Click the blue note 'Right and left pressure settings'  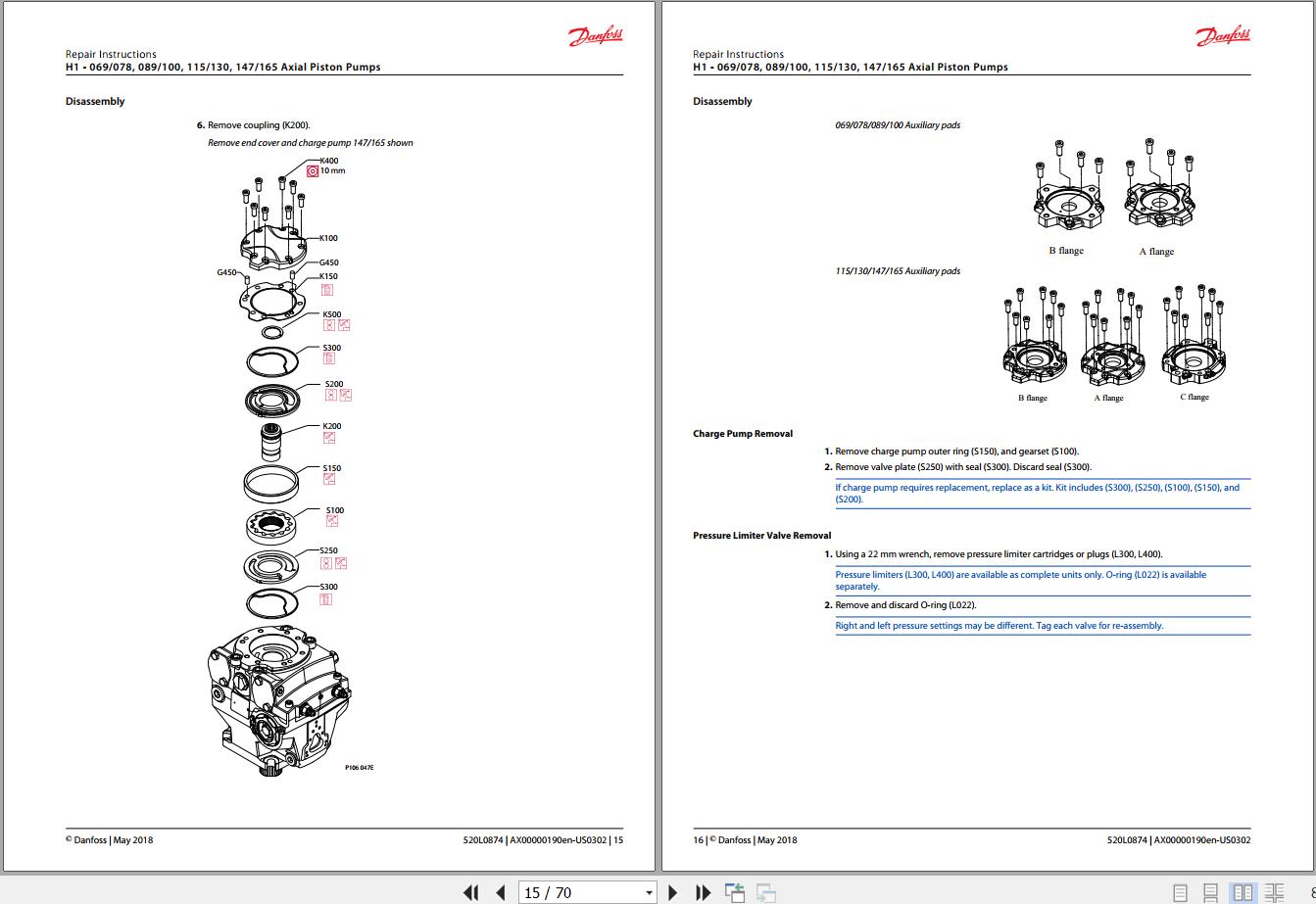tap(999, 626)
